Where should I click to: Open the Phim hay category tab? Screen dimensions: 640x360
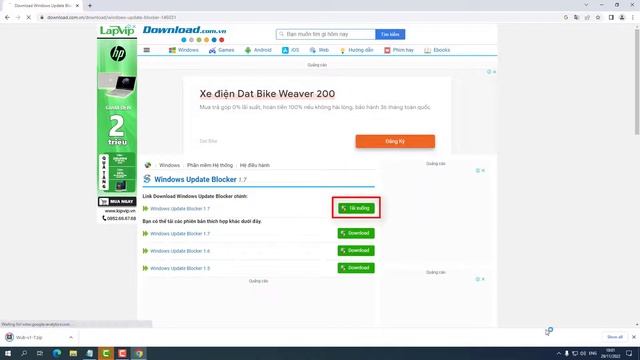click(399, 50)
